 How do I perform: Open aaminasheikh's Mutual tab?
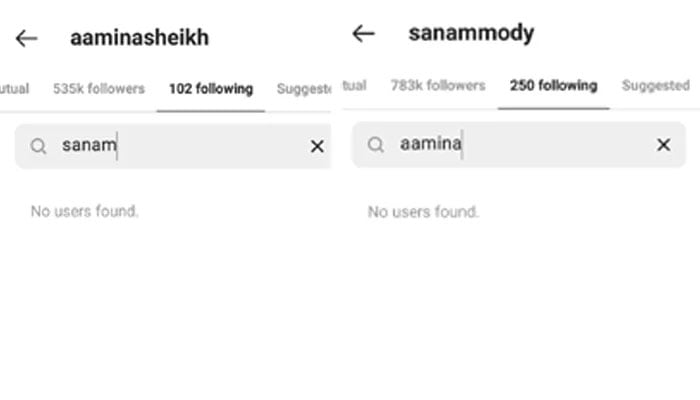click(13, 89)
